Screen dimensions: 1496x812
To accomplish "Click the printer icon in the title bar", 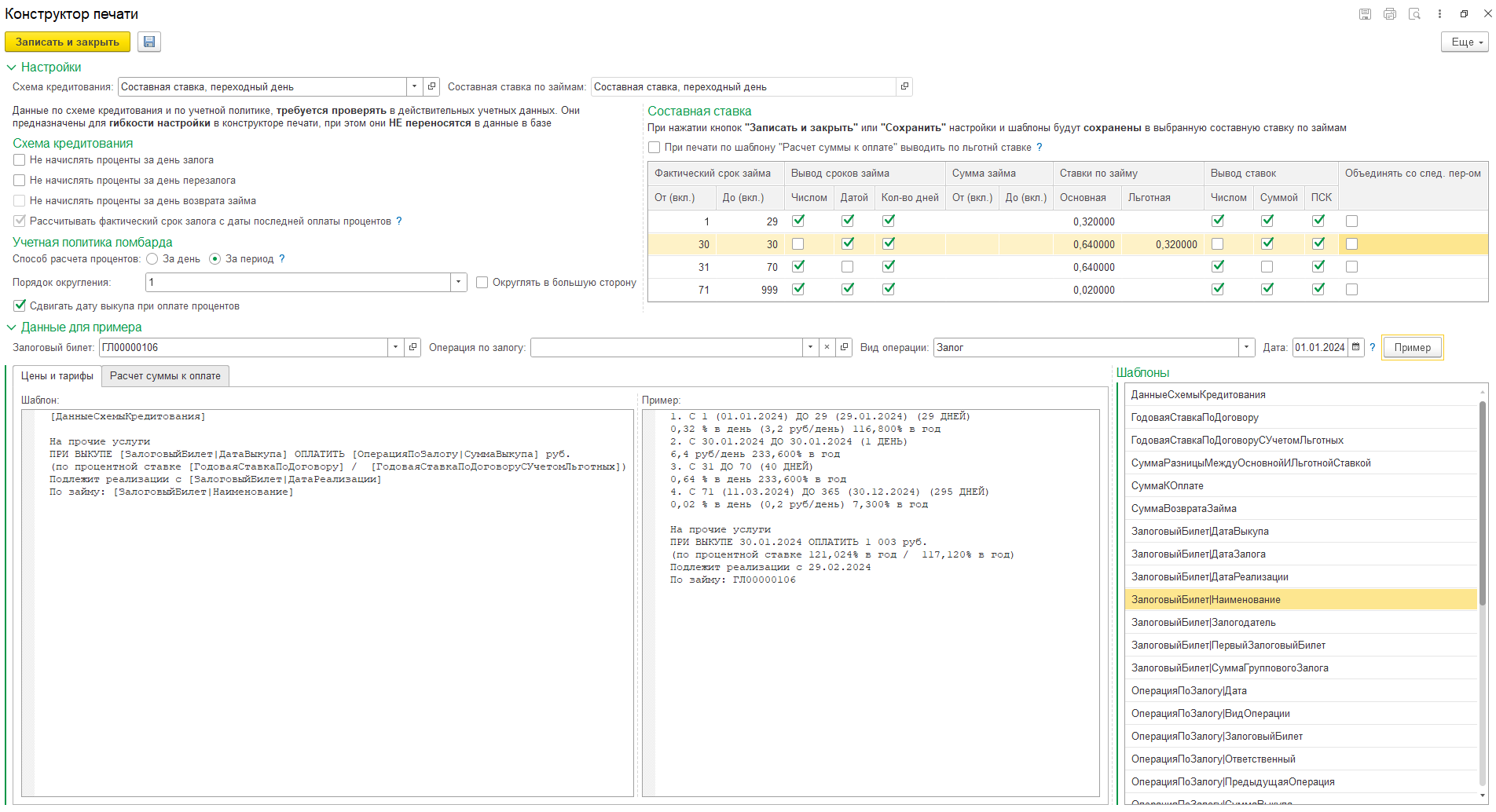I will (1390, 14).
